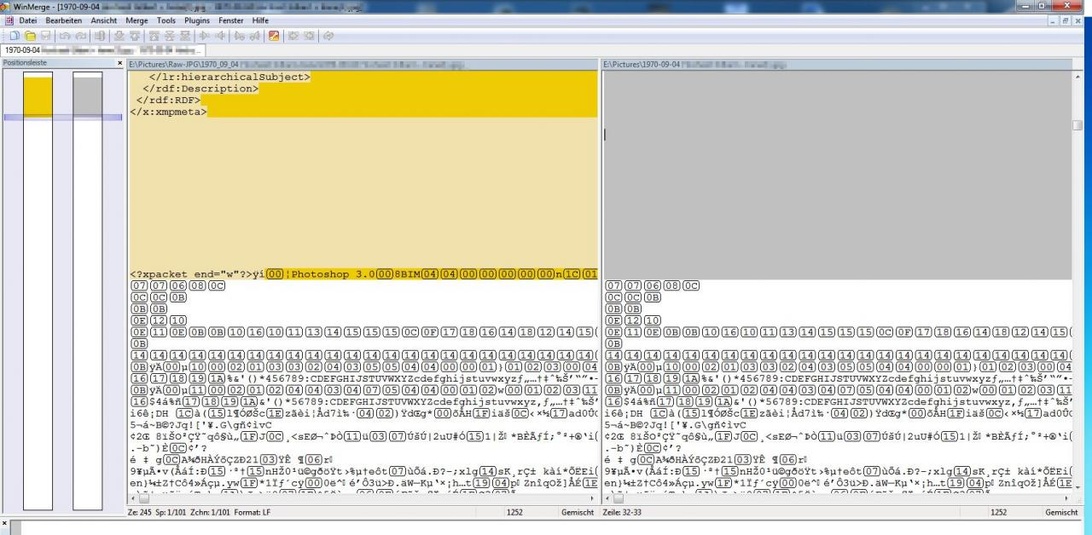
Task: Jump to next difference via toolbar icon
Action: [119, 36]
